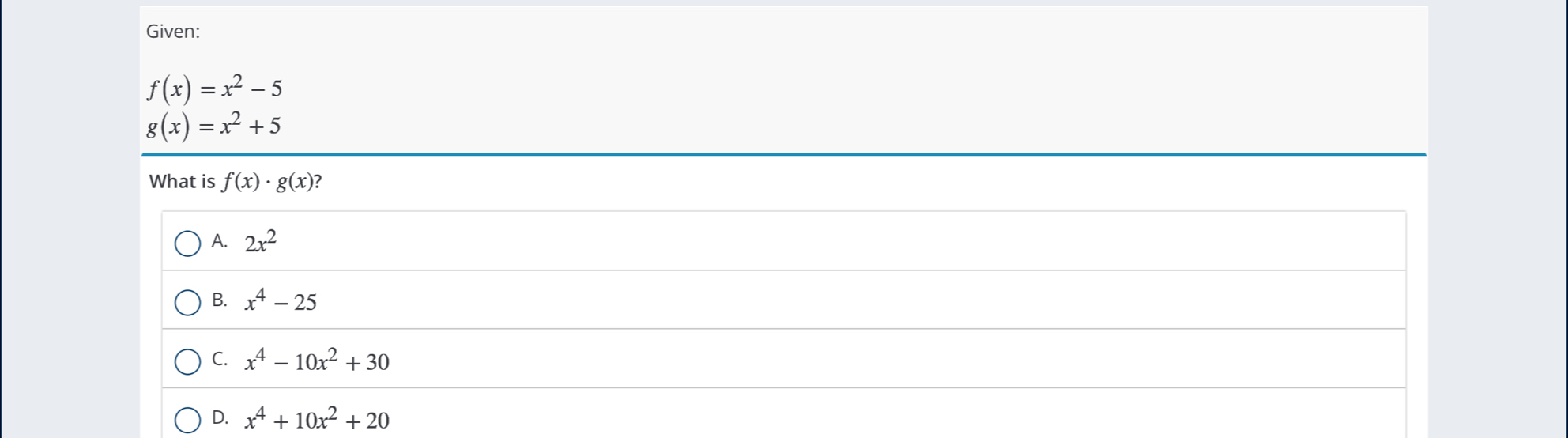Image resolution: width=1568 pixels, height=438 pixels.
Task: Mark the option C radio button
Action: click(187, 362)
